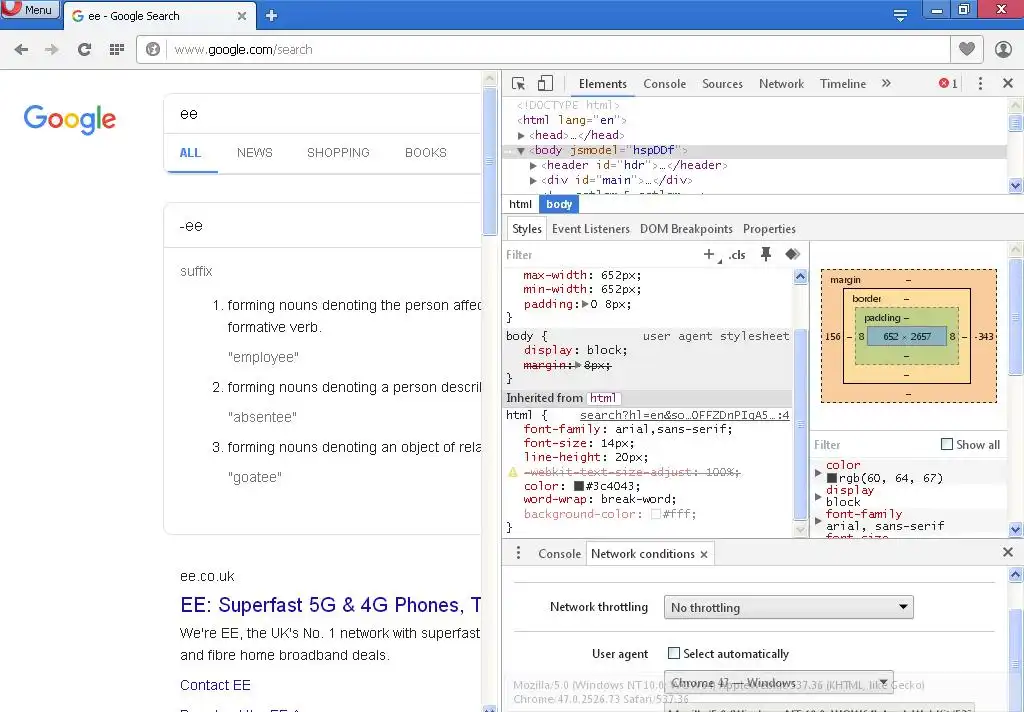
Task: Expand the computed color property
Action: (x=818, y=472)
